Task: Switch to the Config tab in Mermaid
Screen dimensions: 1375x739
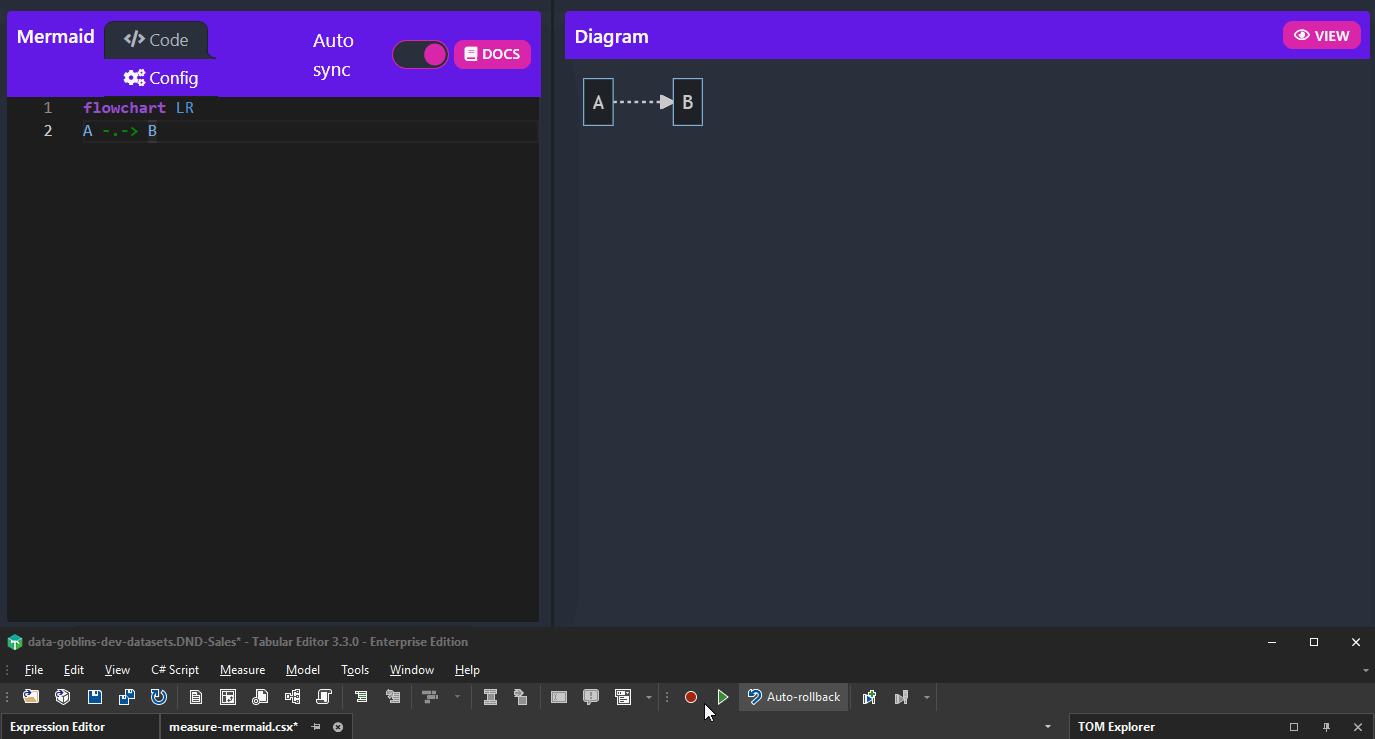Action: (x=160, y=78)
